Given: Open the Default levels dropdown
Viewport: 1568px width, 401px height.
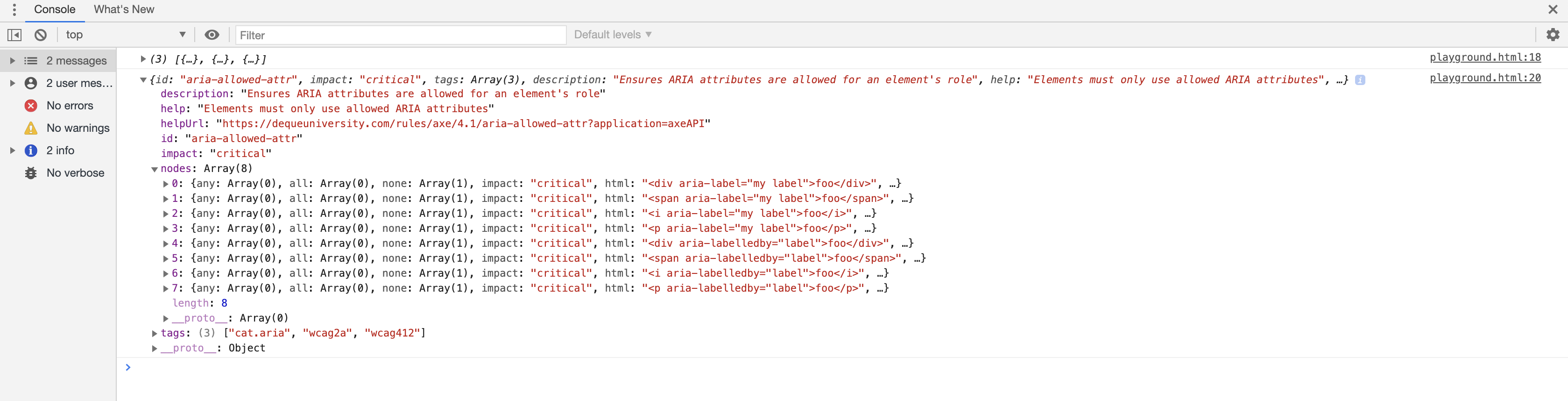Looking at the screenshot, I should coord(612,35).
